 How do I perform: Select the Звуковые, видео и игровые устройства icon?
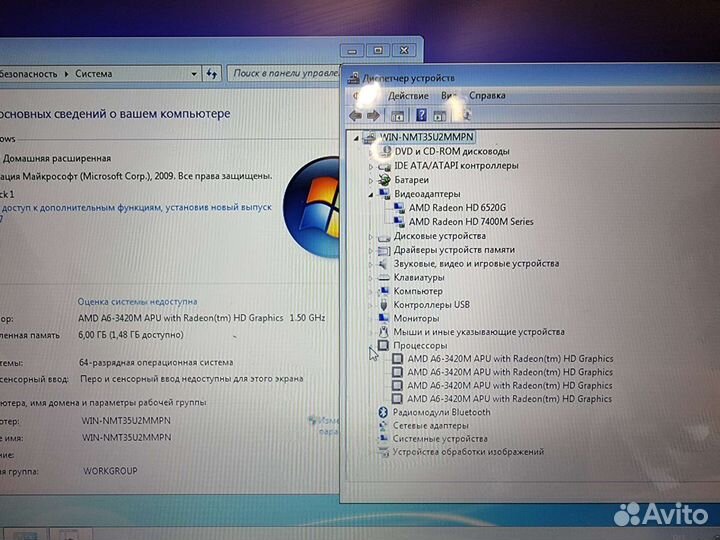383,264
